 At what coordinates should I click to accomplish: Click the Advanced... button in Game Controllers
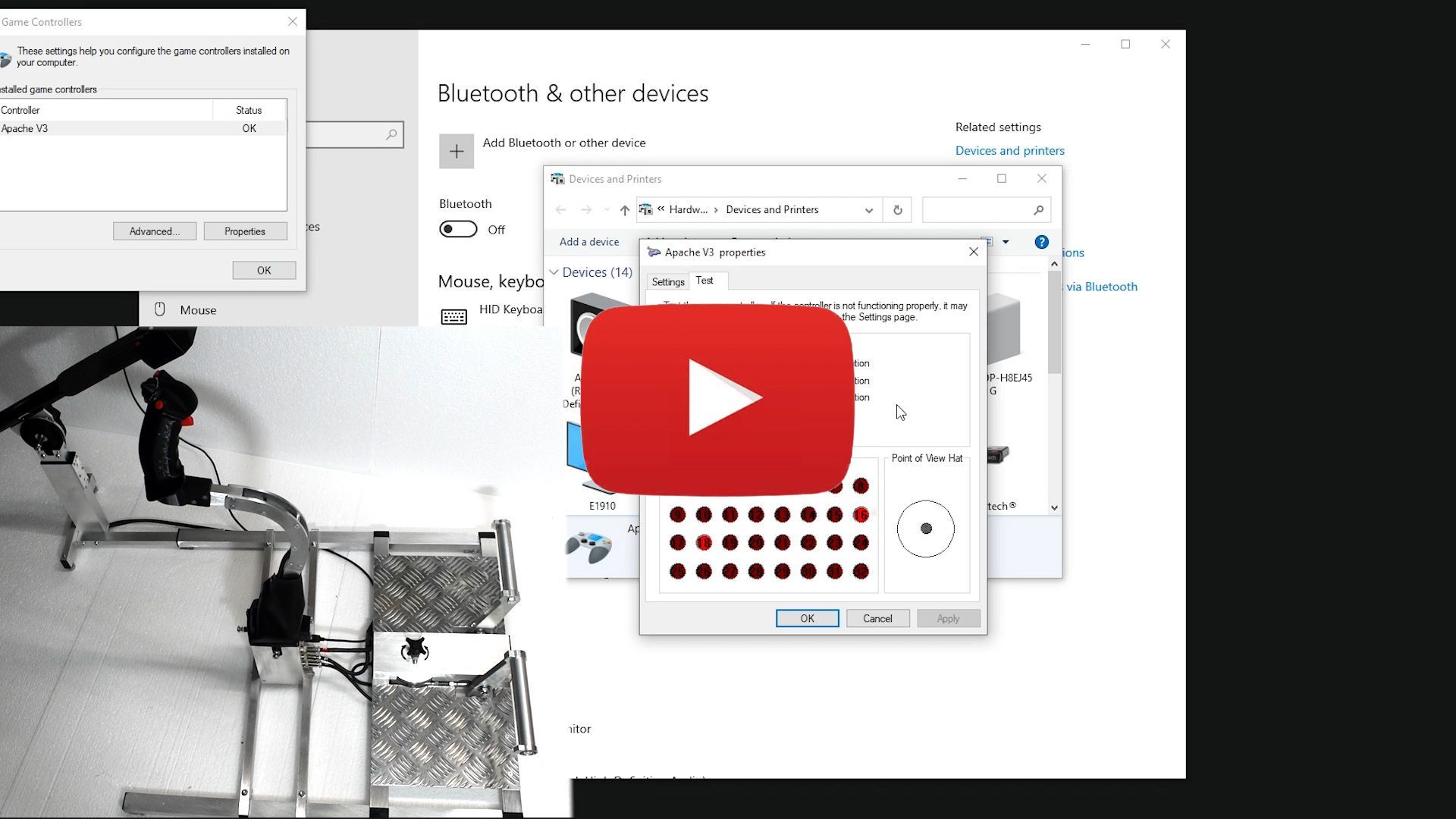(x=155, y=231)
